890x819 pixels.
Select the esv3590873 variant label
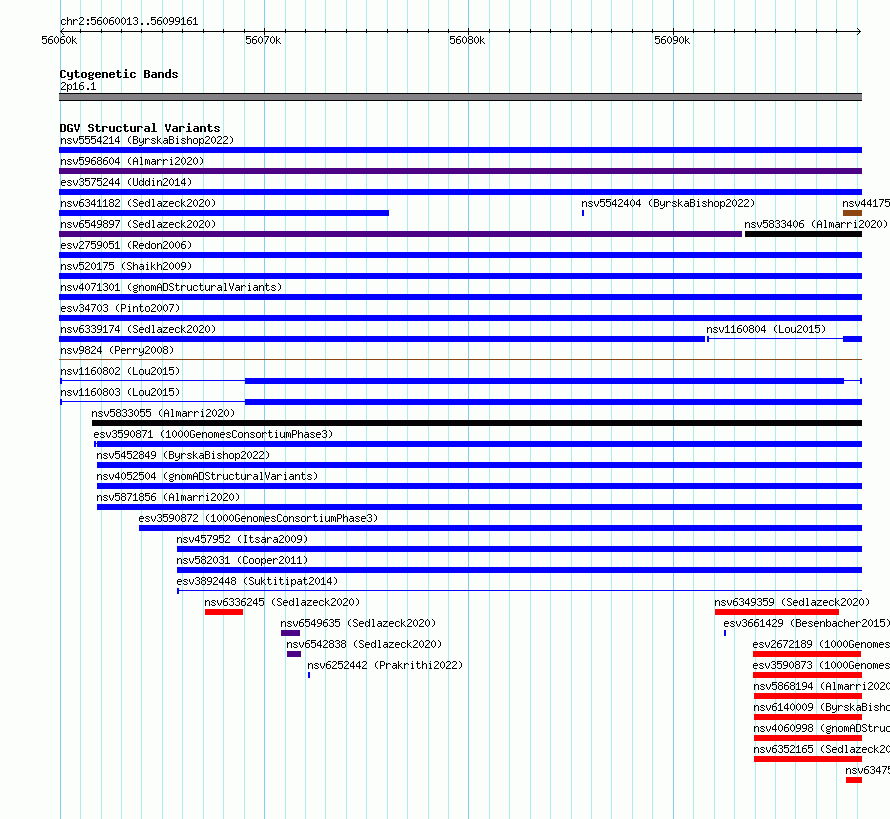(821, 665)
